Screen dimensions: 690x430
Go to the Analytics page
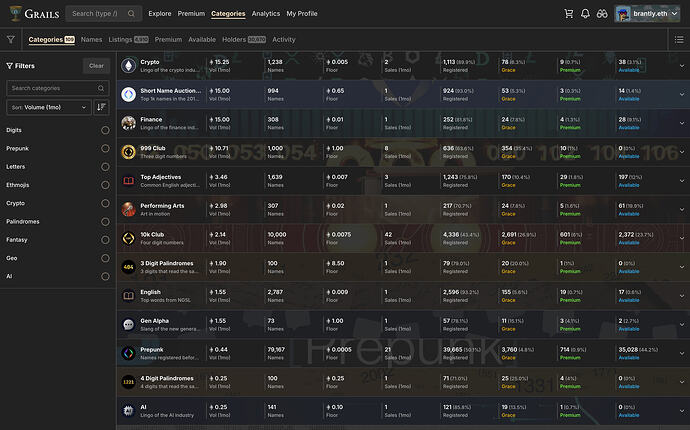point(265,14)
